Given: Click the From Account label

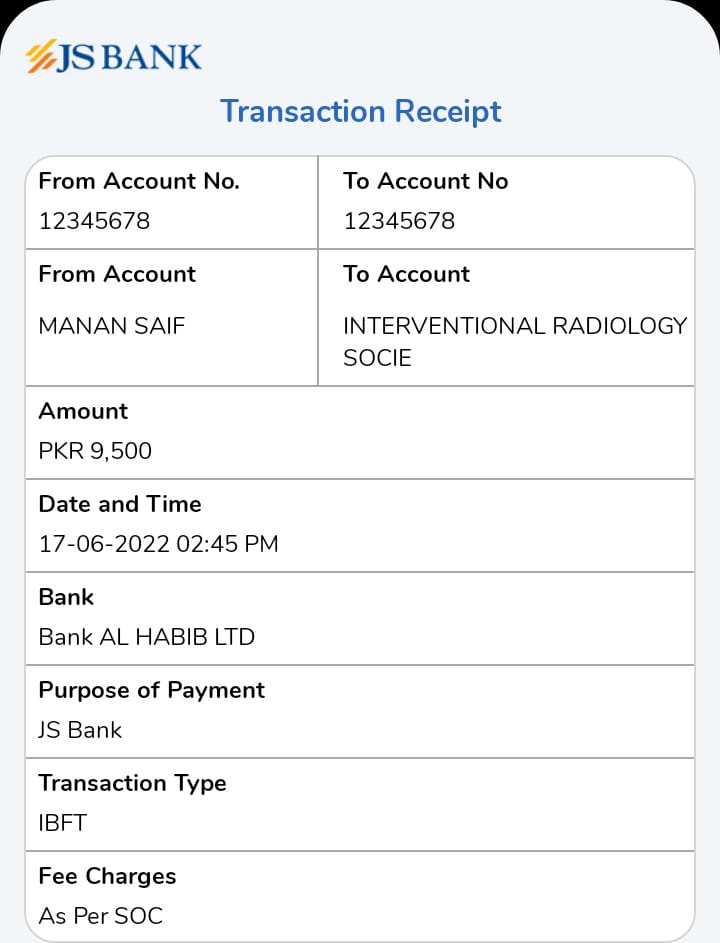Looking at the screenshot, I should point(117,274).
